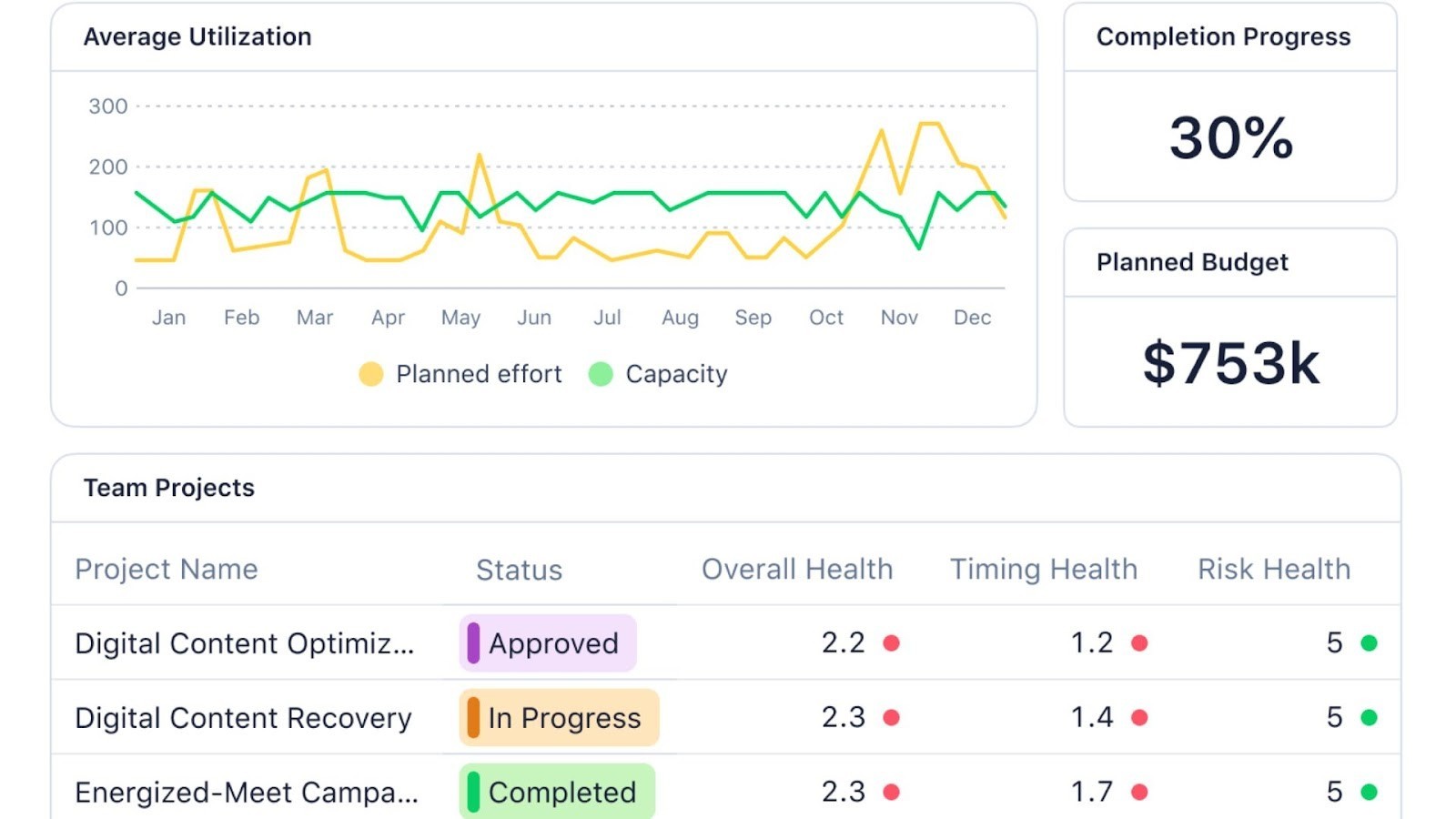This screenshot has width=1456, height=819.
Task: Click the orange bar on the In Progress badge
Action: click(473, 718)
